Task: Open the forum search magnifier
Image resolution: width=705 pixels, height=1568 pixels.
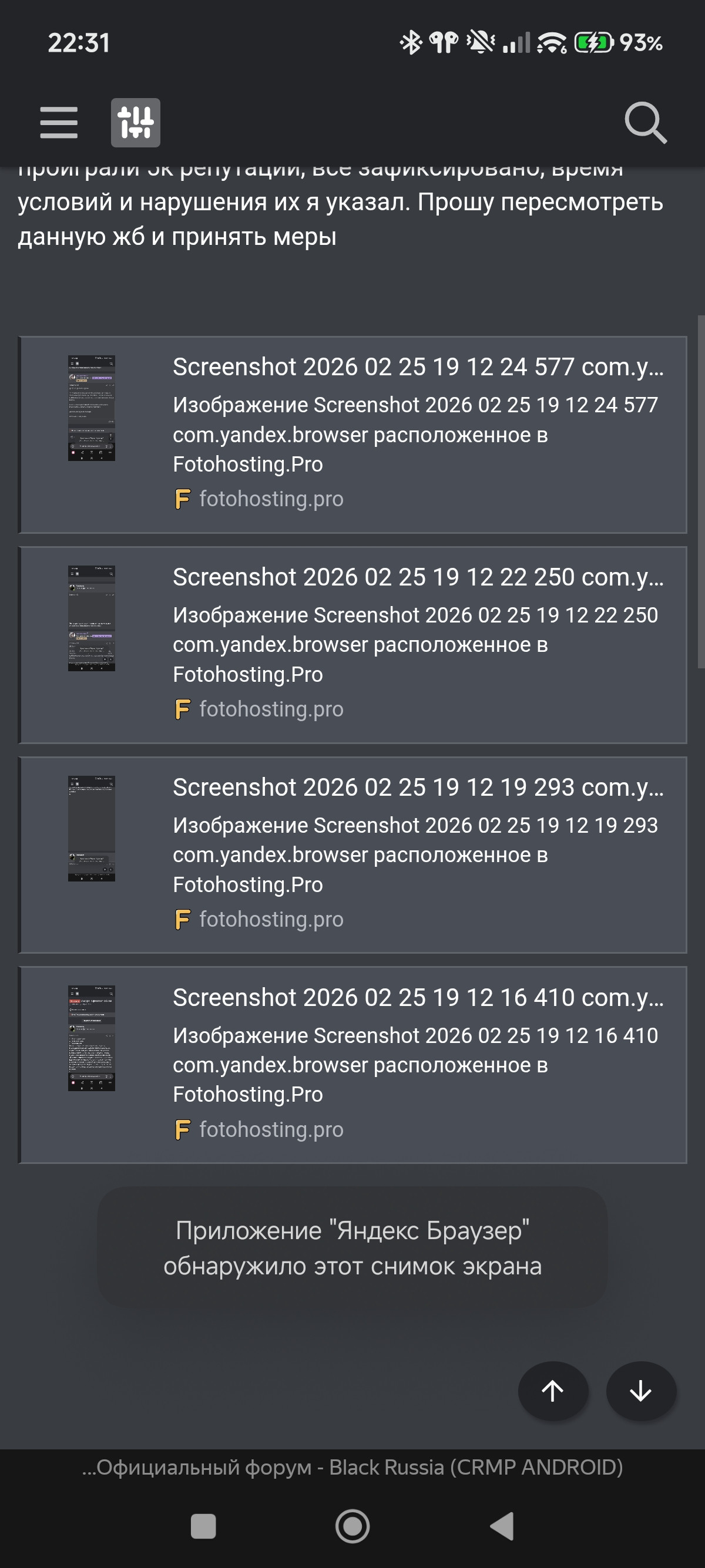Action: (x=645, y=122)
